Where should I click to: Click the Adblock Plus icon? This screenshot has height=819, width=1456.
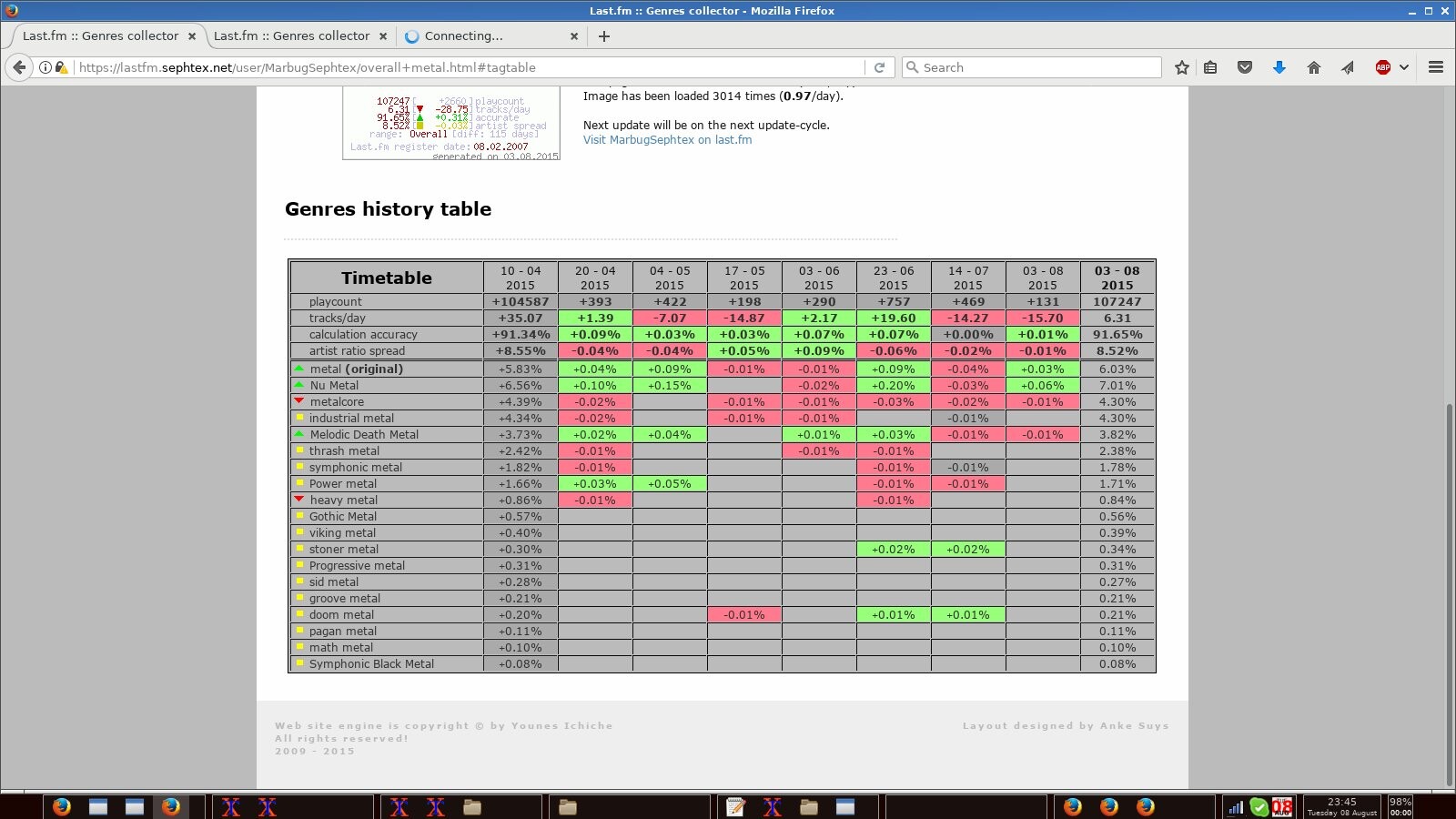tap(1382, 67)
